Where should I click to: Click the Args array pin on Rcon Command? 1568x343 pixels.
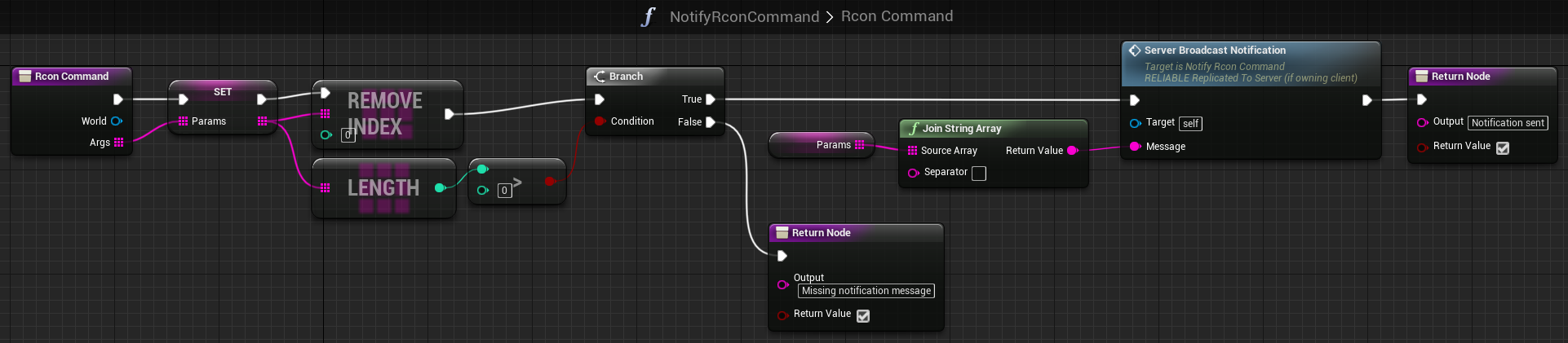[119, 142]
